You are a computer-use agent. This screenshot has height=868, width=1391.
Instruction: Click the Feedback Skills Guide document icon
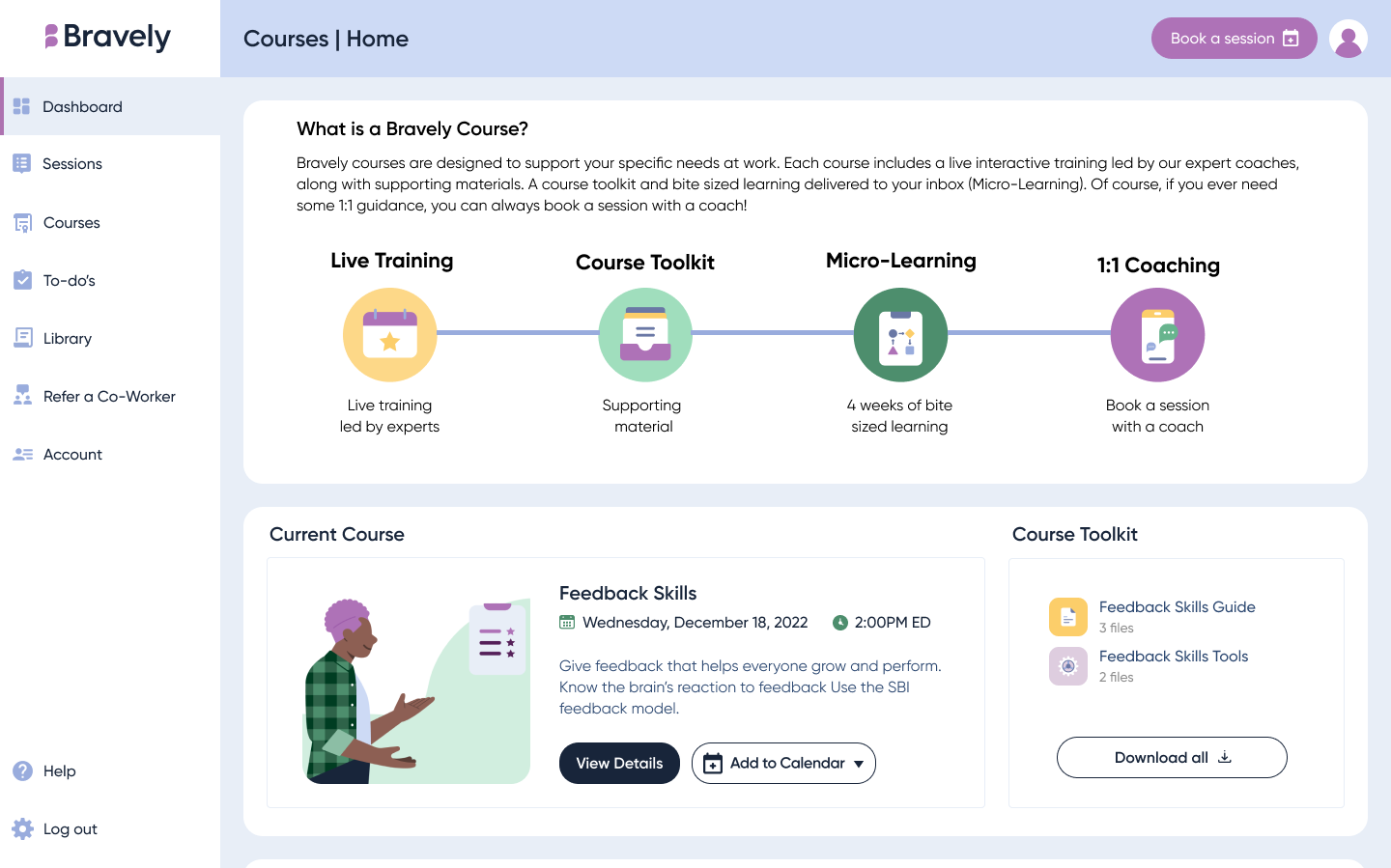[x=1068, y=617]
